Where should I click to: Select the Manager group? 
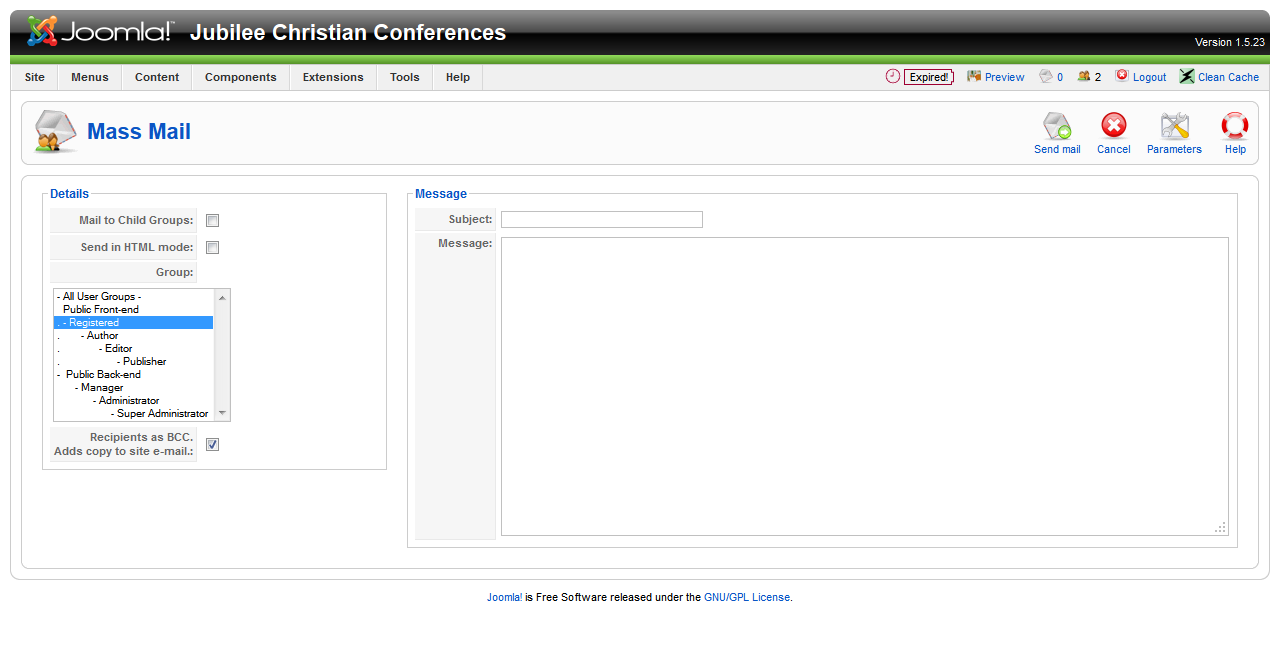[x=134, y=387]
